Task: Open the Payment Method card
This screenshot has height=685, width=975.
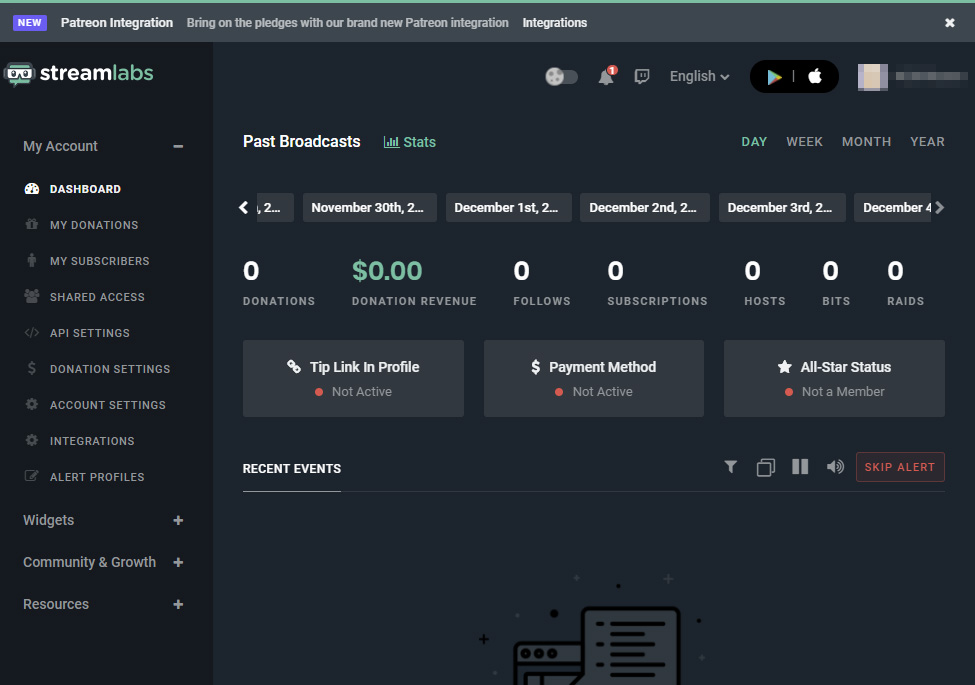Action: click(594, 379)
